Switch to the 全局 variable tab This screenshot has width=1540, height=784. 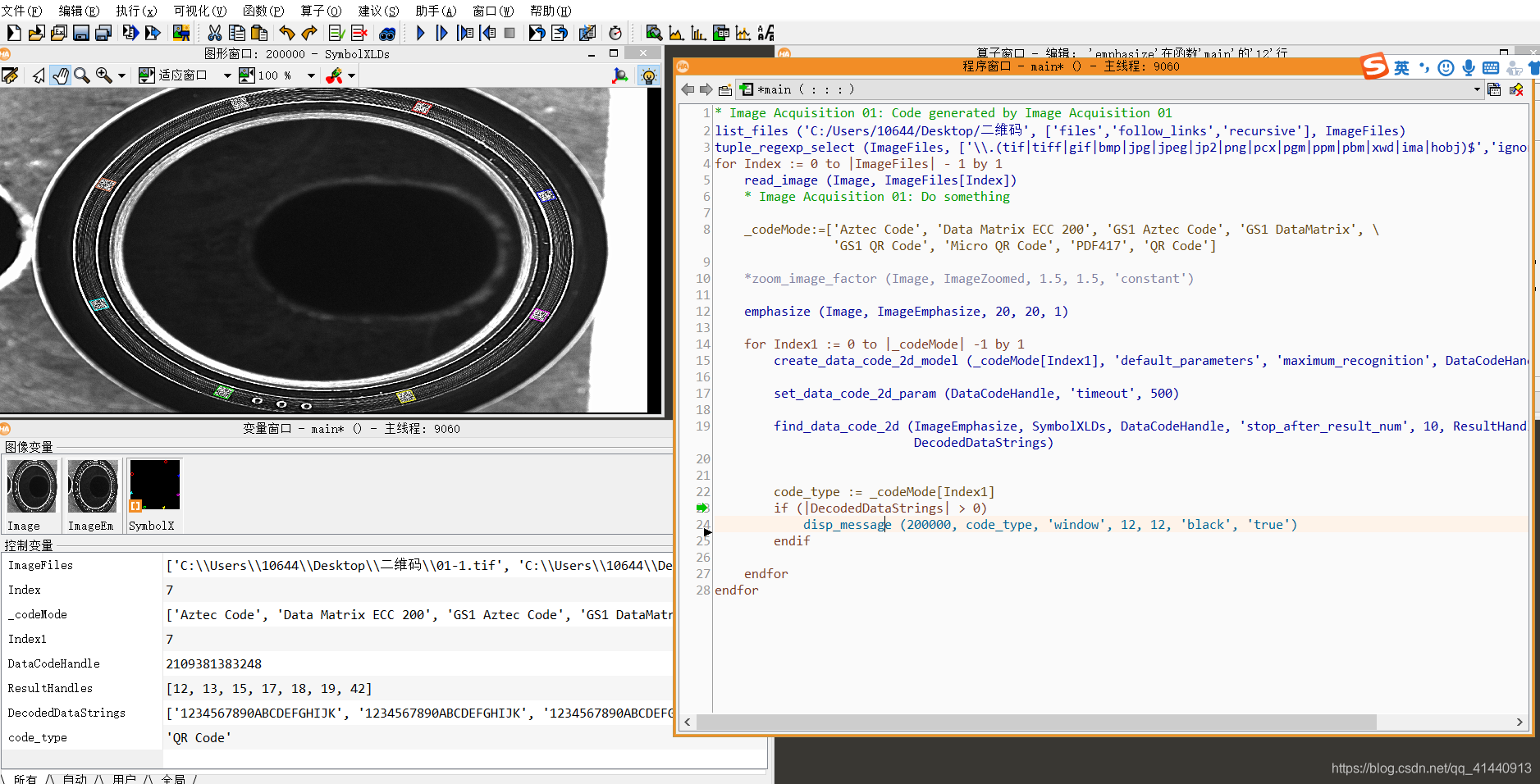pyautogui.click(x=173, y=778)
